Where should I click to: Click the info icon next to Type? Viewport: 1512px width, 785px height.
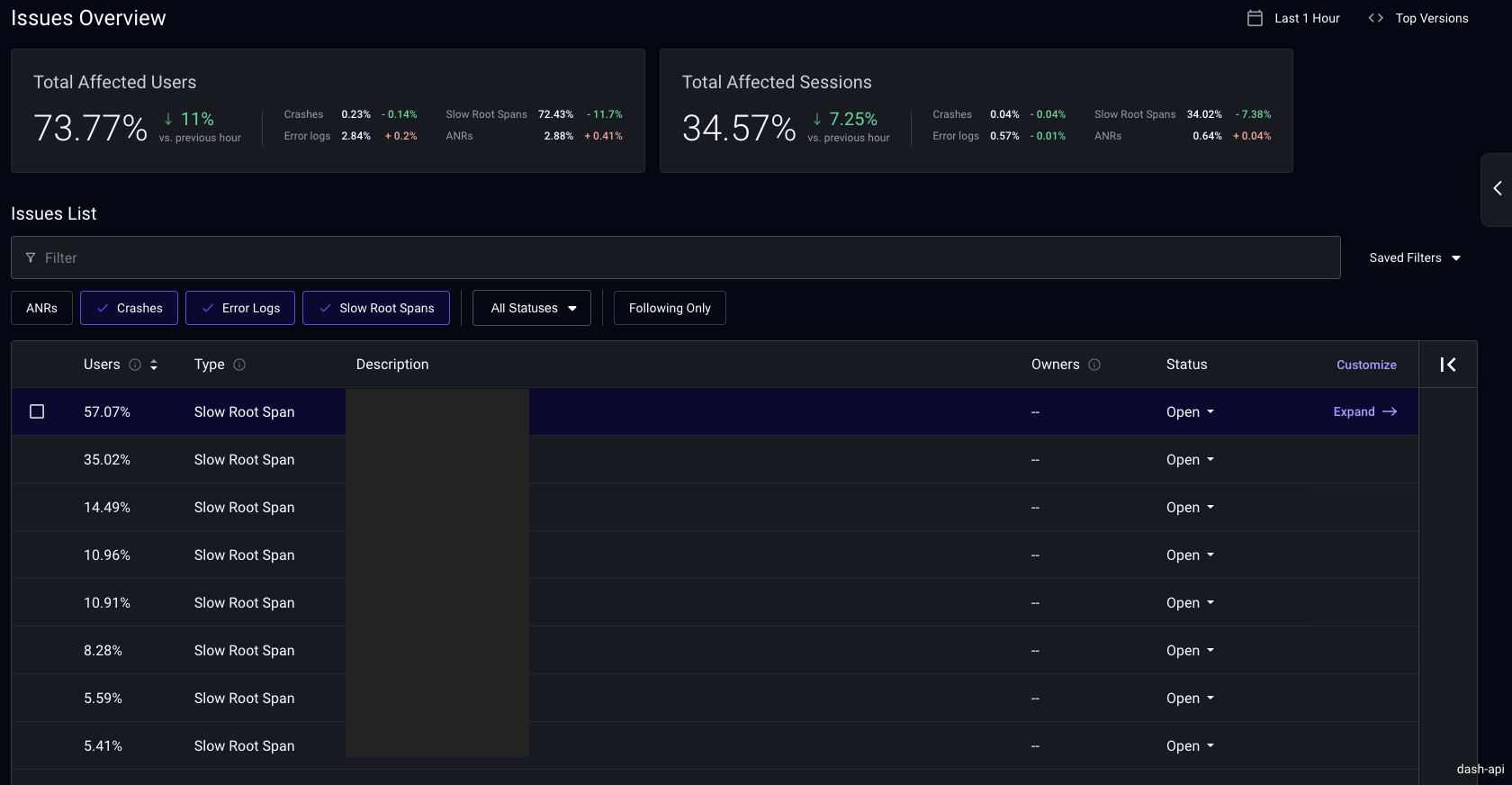tap(239, 365)
